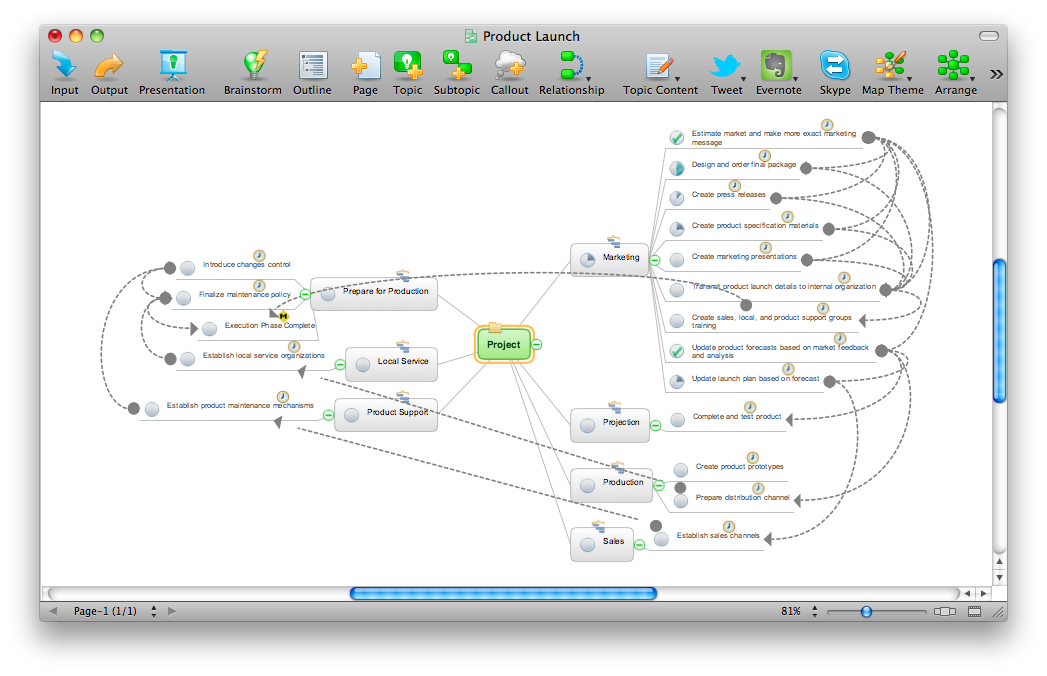Toggle progress of Design and order final package
The image size is (1047, 676).
[x=676, y=168]
